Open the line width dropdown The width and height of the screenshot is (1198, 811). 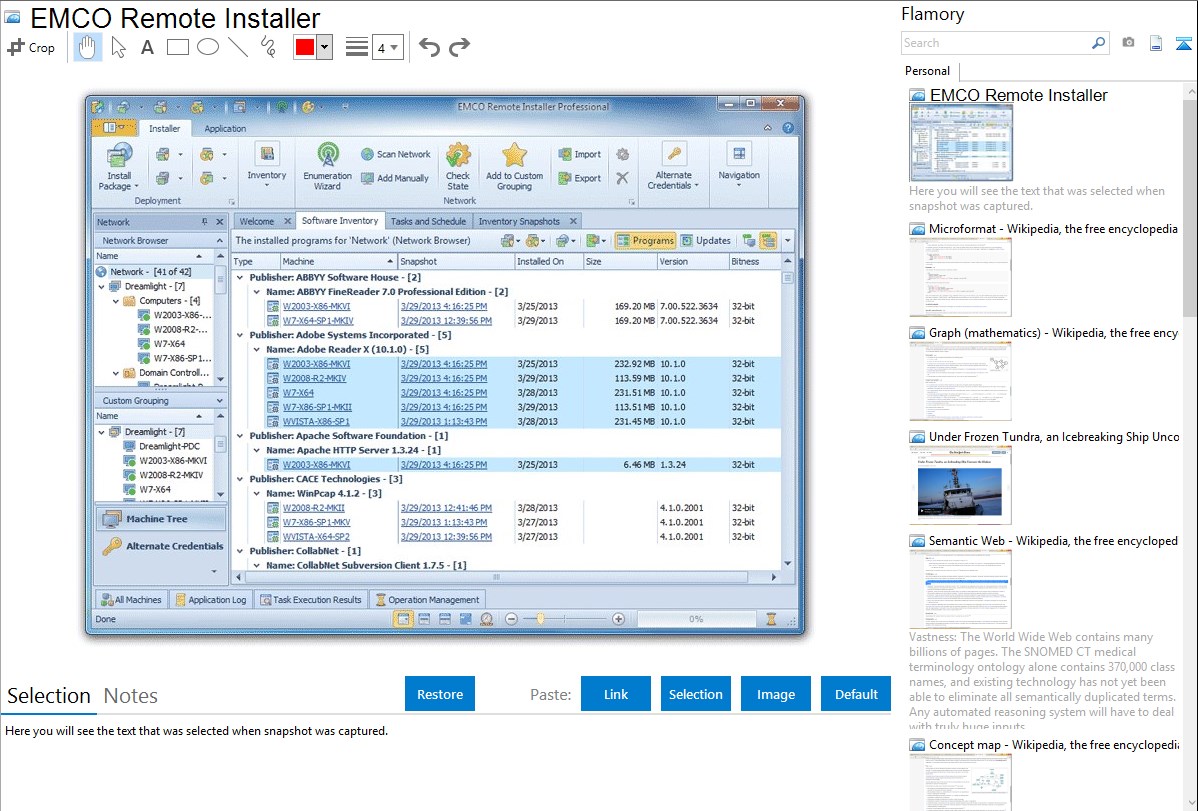[386, 47]
